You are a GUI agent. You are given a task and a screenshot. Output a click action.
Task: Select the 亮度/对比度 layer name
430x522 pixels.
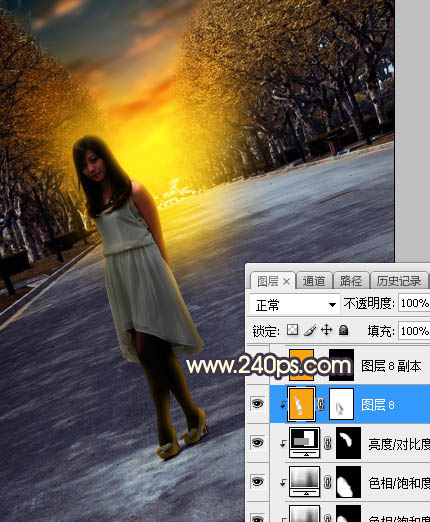click(399, 444)
